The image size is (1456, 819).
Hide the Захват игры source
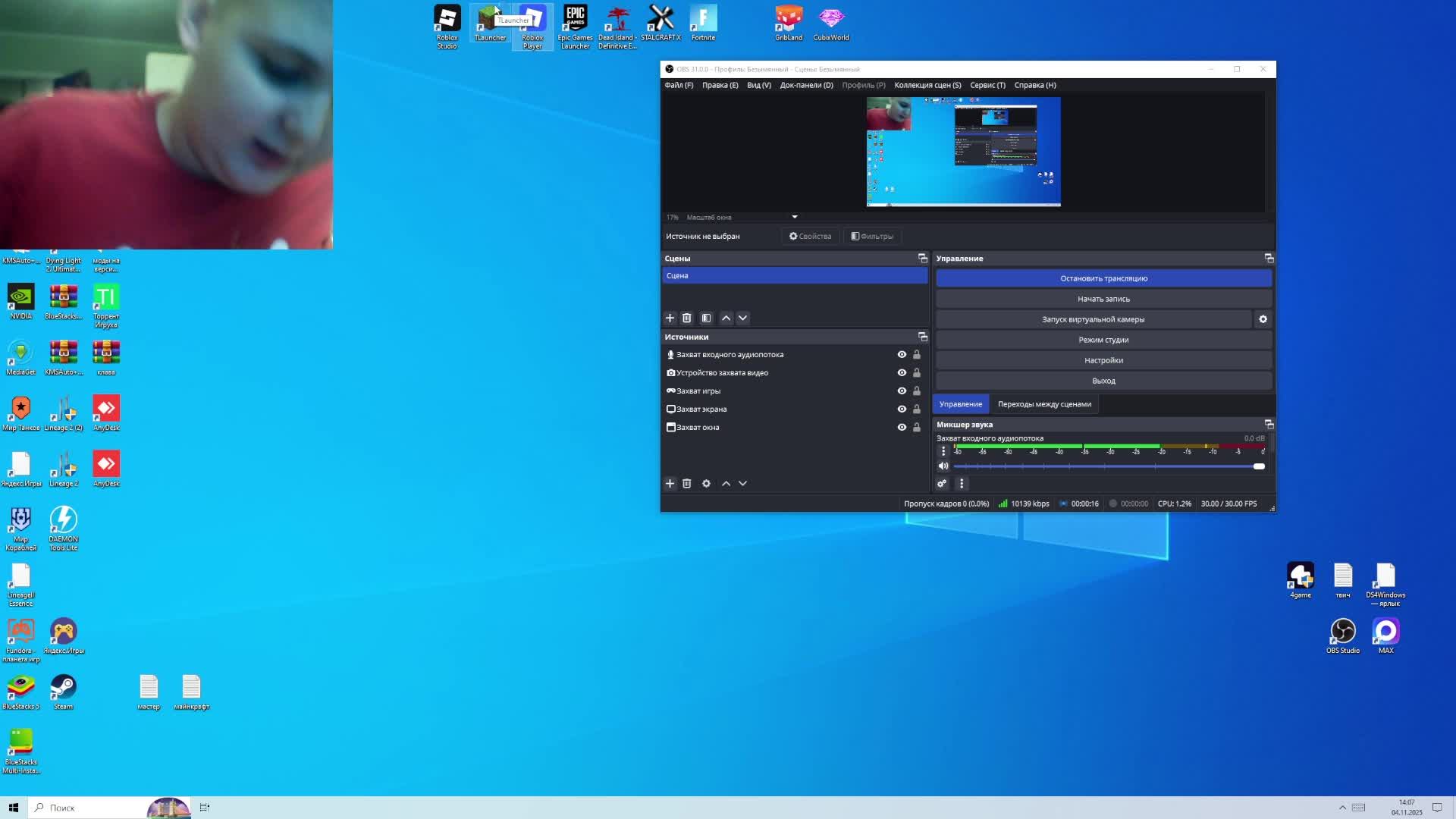[902, 391]
